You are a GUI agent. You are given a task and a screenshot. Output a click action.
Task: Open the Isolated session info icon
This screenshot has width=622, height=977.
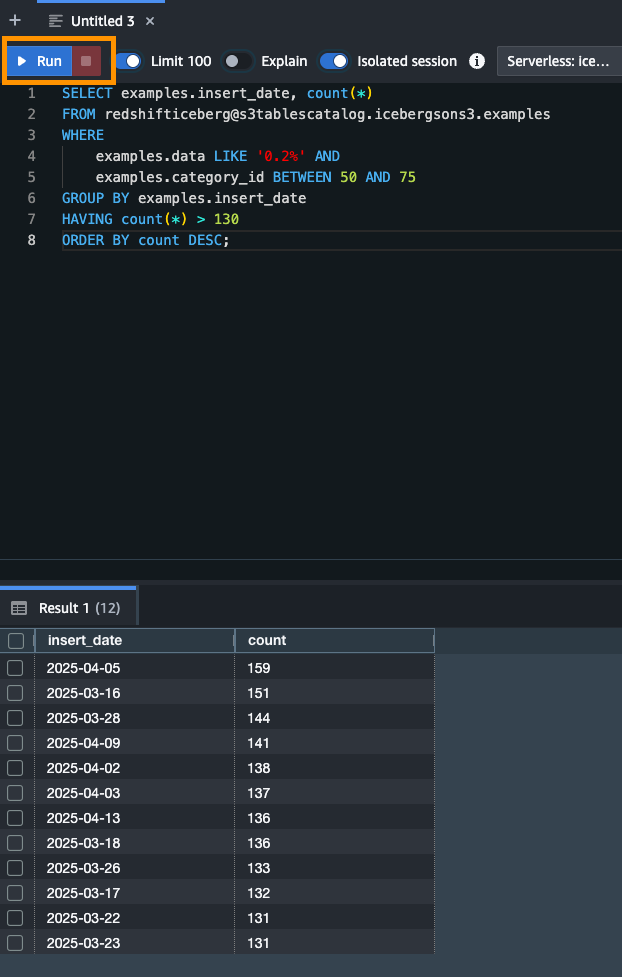(x=477, y=61)
